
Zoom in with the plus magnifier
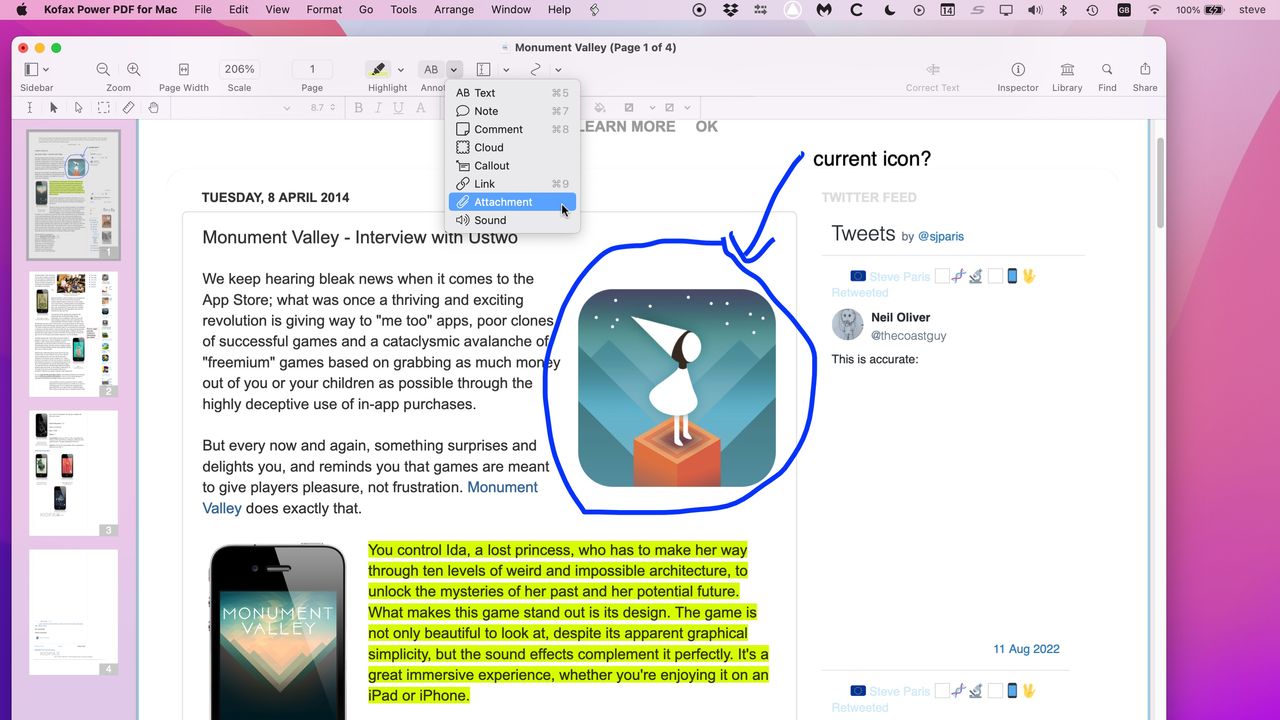point(133,69)
